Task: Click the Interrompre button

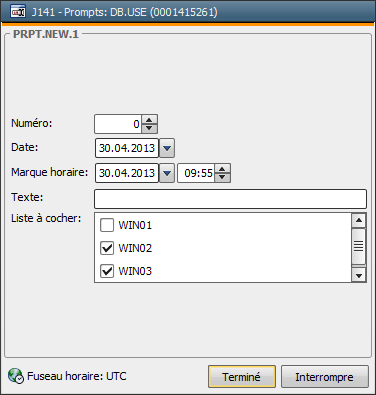Action: tap(325, 377)
